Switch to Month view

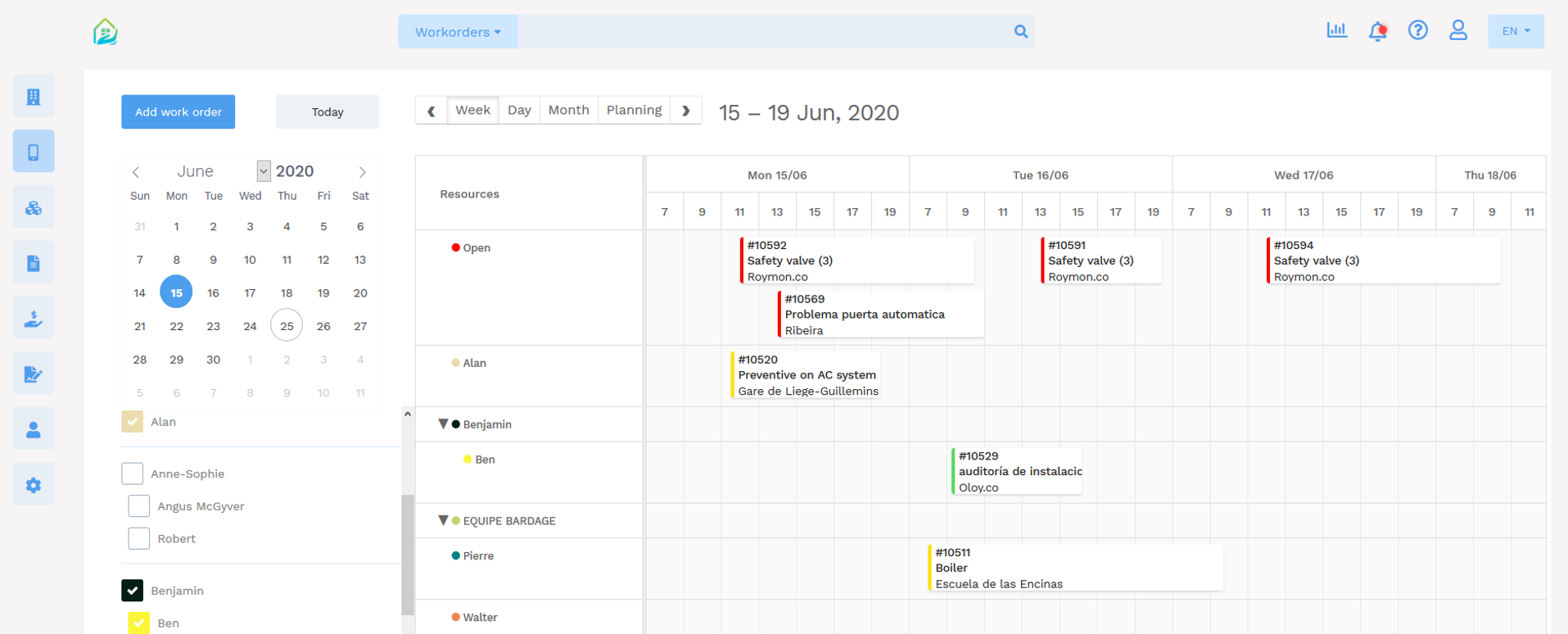[568, 111]
